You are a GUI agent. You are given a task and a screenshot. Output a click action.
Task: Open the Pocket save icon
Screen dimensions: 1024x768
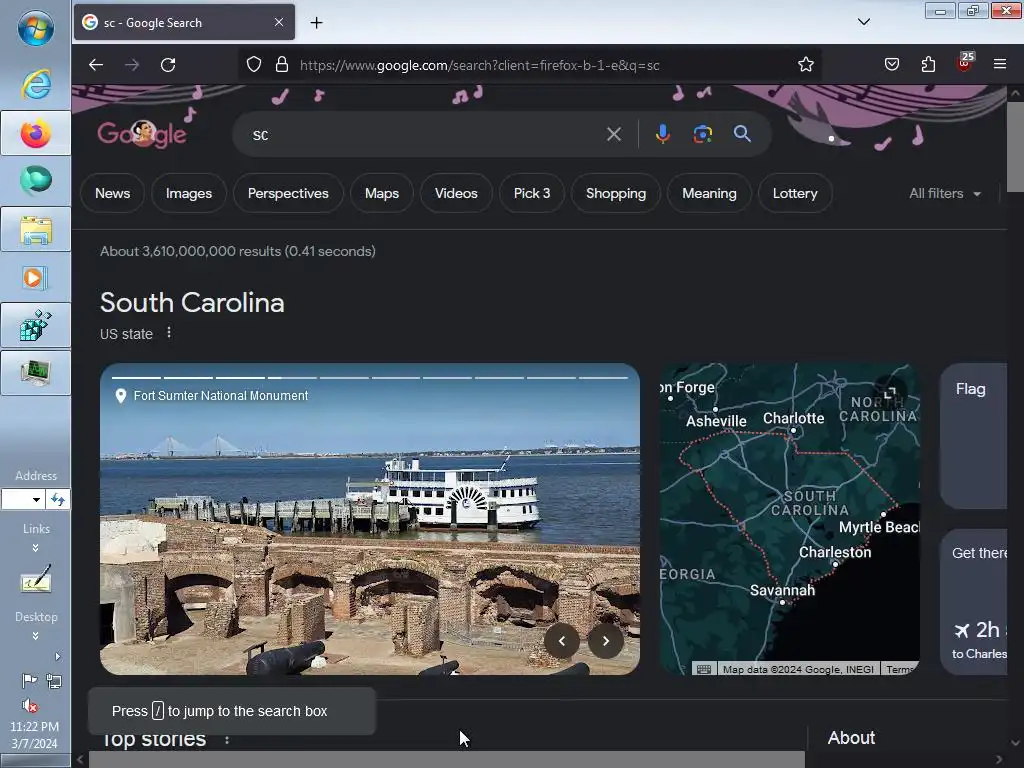(x=892, y=65)
